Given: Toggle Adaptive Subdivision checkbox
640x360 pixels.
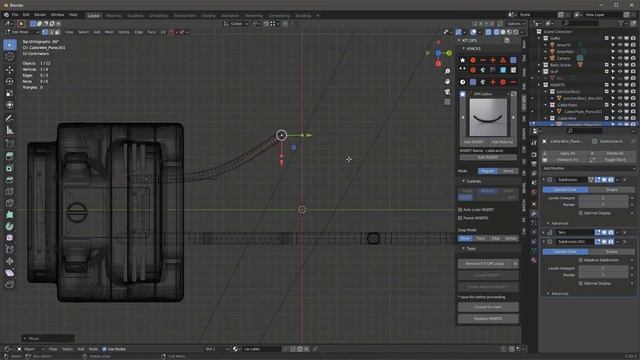Looking at the screenshot, I should pyautogui.click(x=580, y=260).
